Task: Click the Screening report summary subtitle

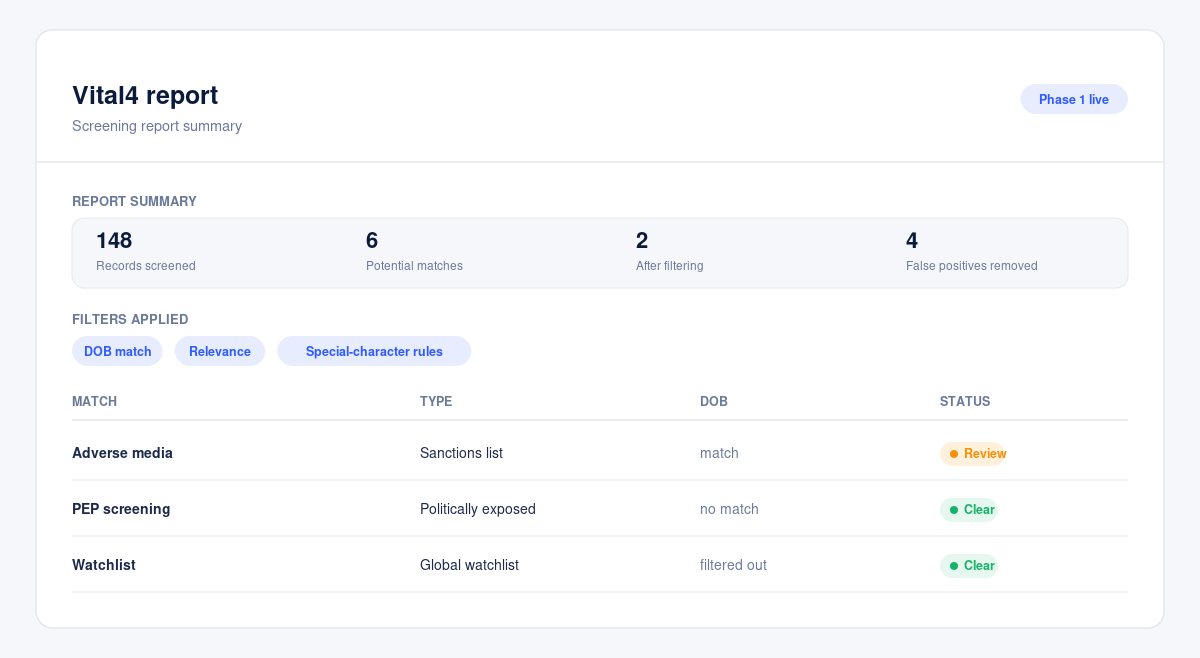Action: click(x=157, y=126)
